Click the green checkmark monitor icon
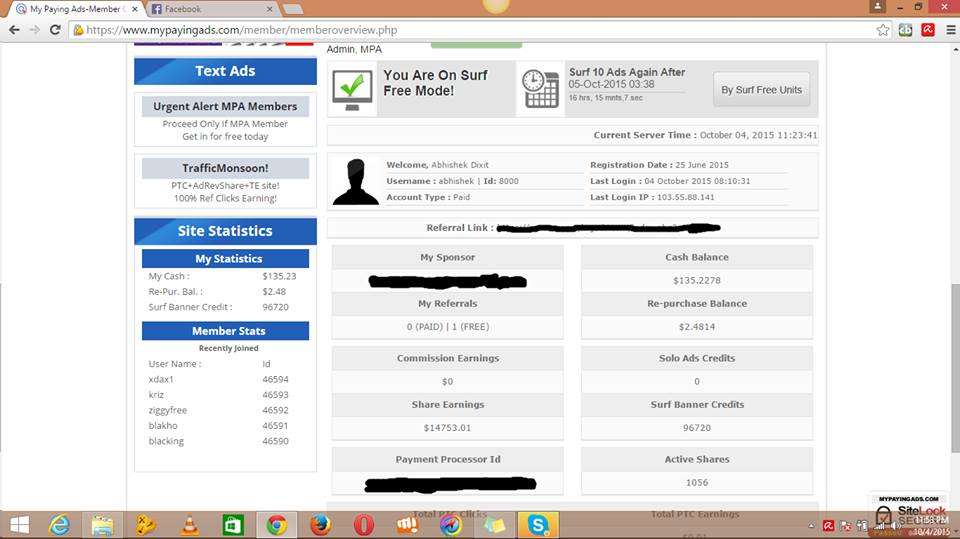The image size is (960, 539). coord(352,89)
